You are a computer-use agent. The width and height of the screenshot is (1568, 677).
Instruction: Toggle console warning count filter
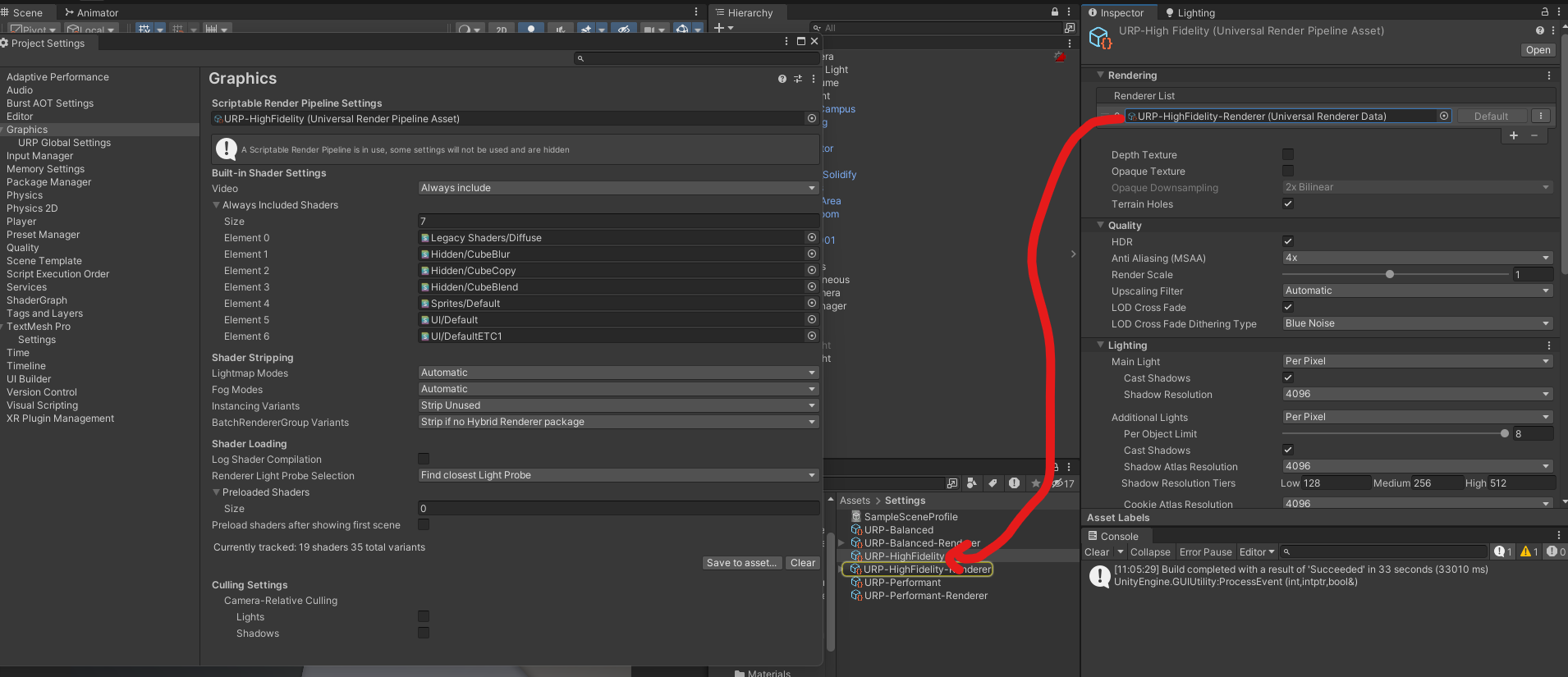point(1529,552)
